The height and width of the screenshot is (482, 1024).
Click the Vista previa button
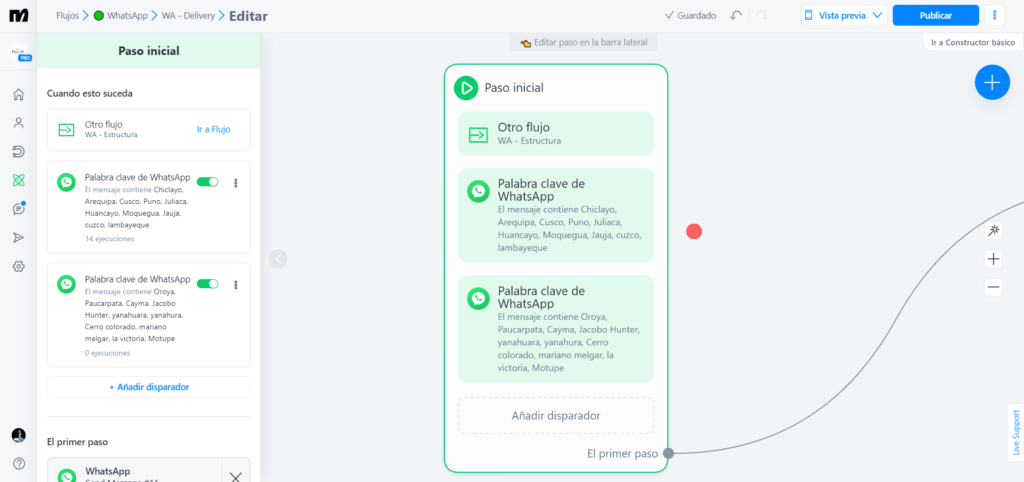point(835,15)
